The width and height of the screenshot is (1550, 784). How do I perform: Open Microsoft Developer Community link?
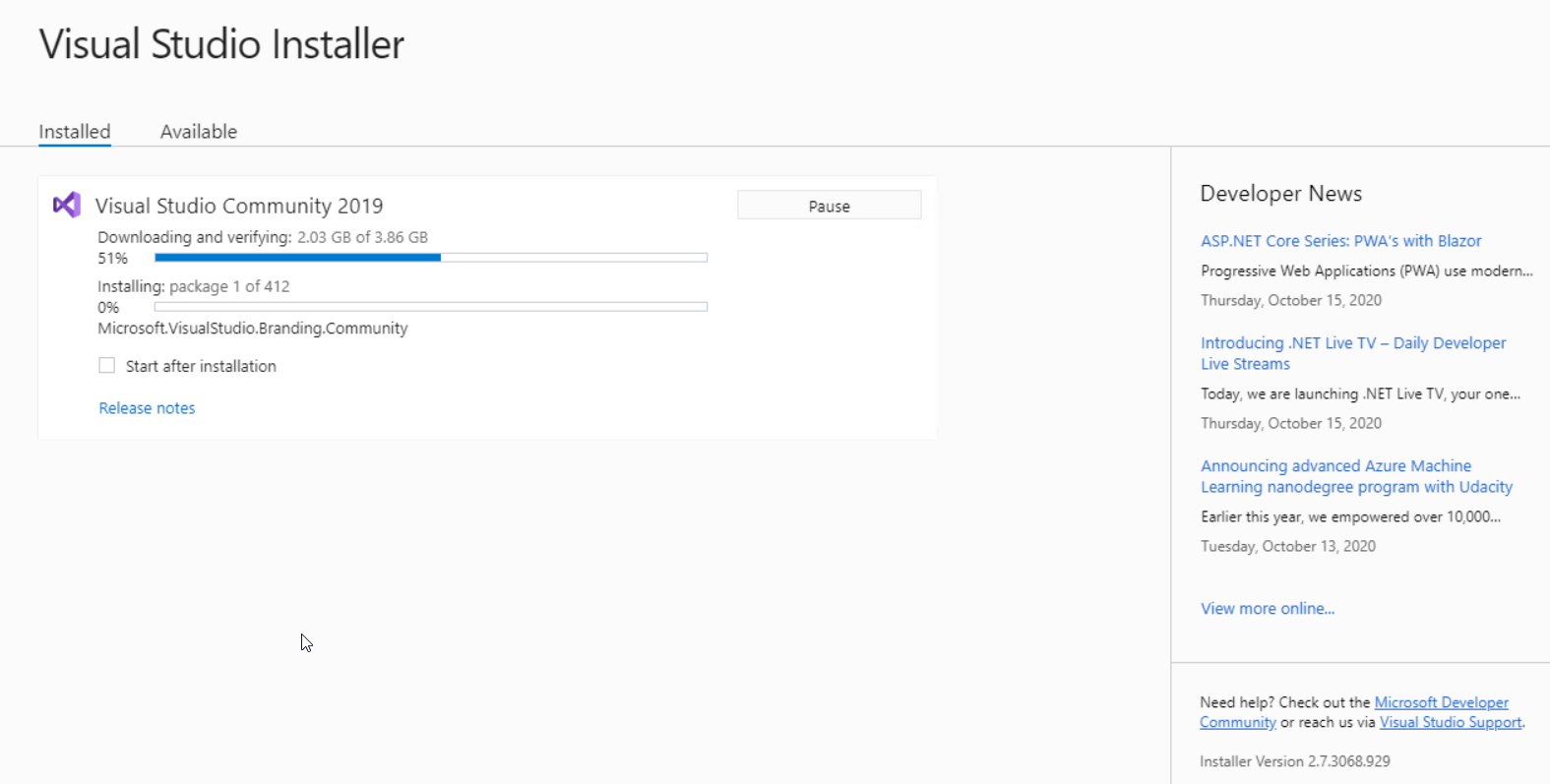point(1441,702)
